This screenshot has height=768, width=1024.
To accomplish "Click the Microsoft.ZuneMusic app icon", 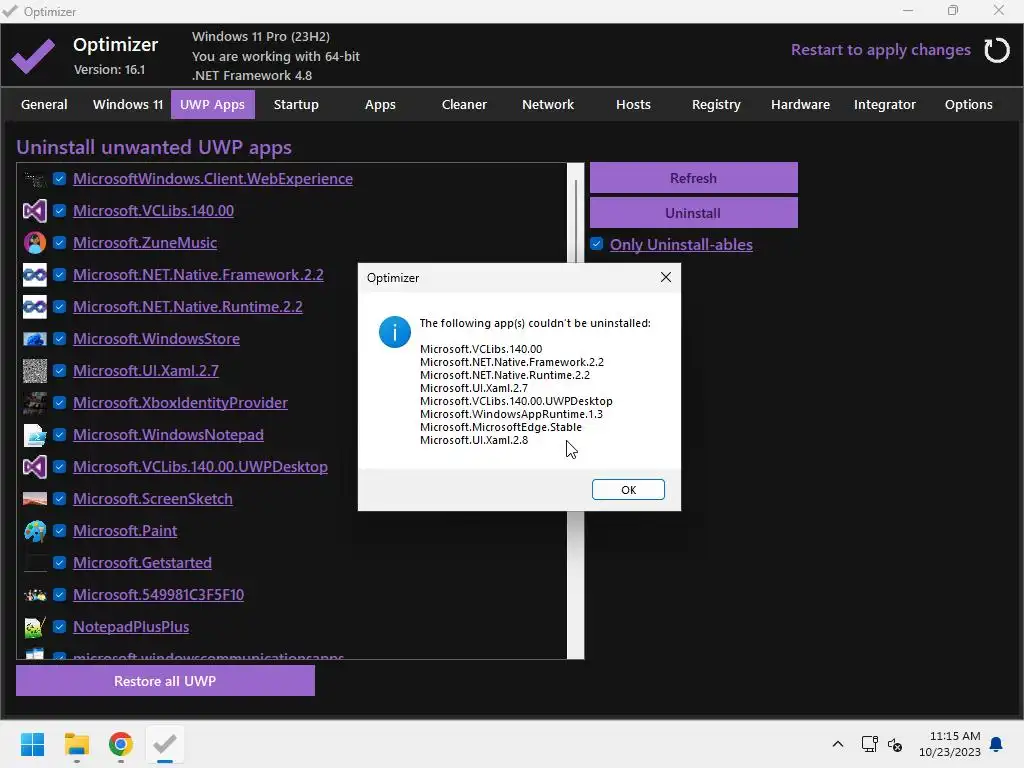I will pos(35,243).
